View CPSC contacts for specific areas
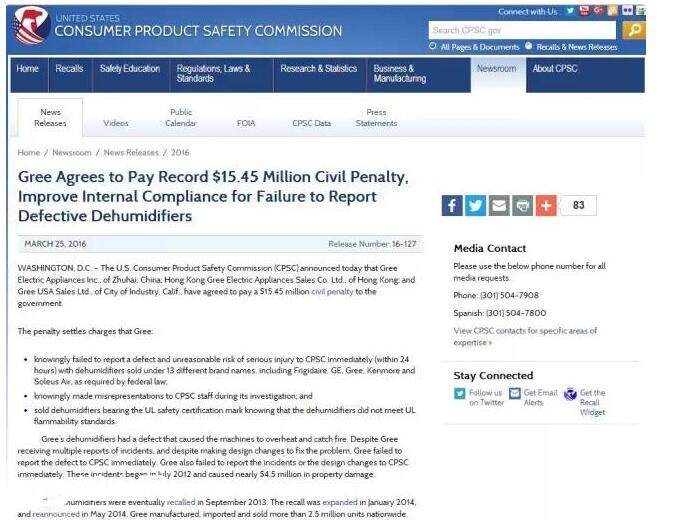Screen dimensions: 688x520 [x=525, y=337]
